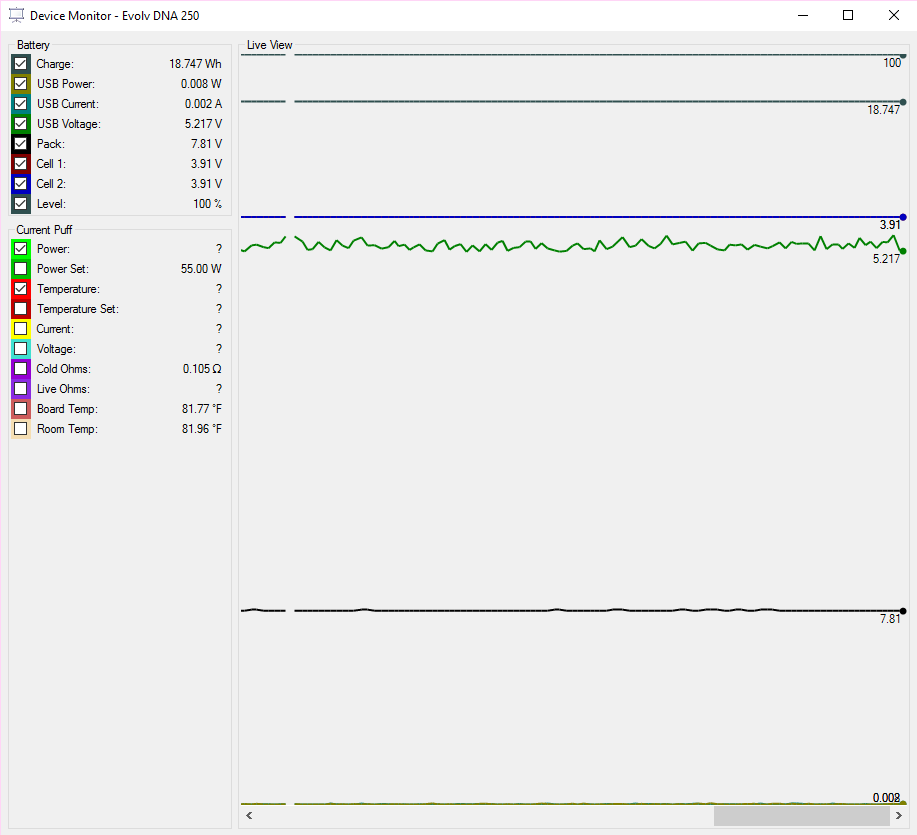
Task: Click the horizontal scrollbar thumb in Live View
Action: coord(801,816)
